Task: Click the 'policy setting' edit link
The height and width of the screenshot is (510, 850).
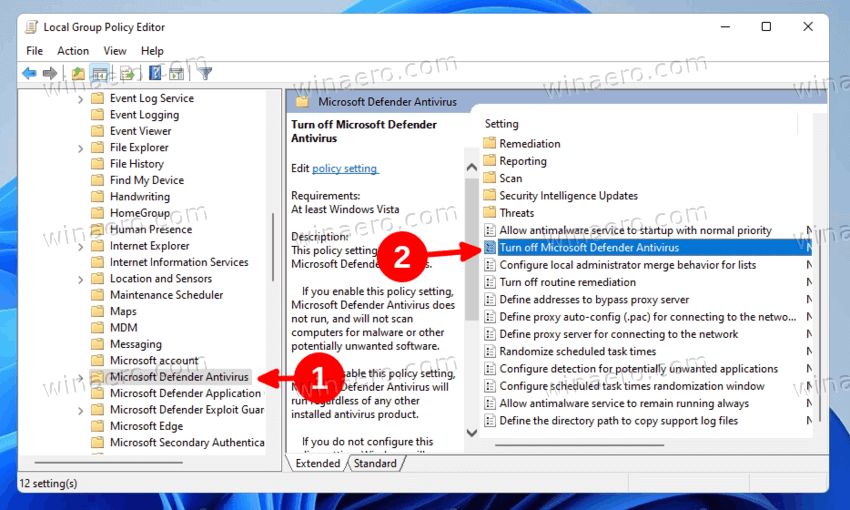Action: [345, 169]
